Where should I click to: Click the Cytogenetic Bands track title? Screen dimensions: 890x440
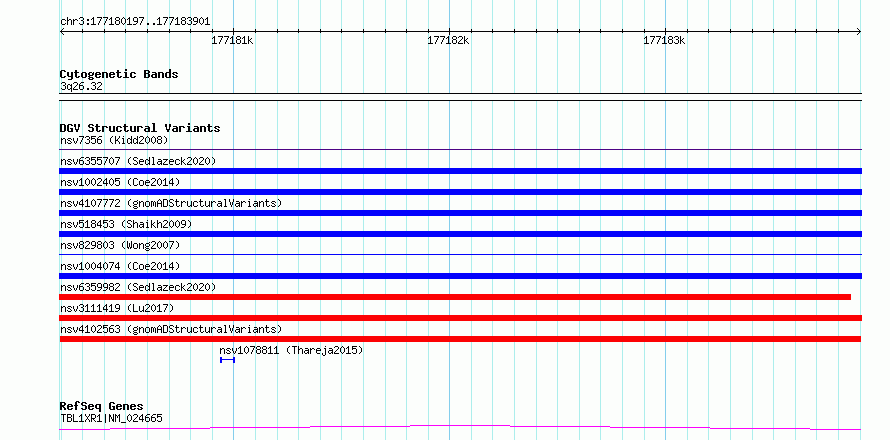(x=119, y=74)
